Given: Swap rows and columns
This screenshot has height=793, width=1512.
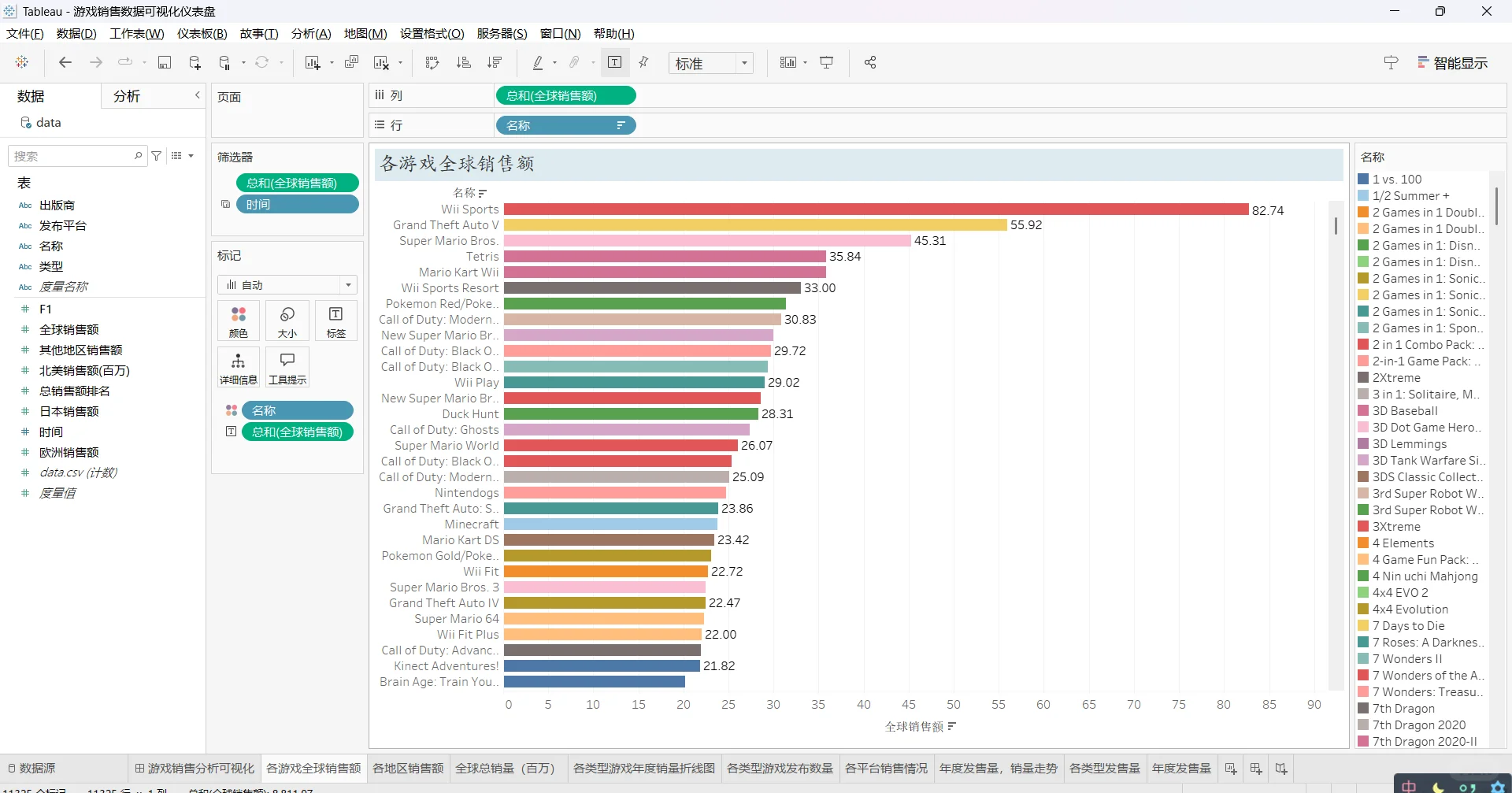Looking at the screenshot, I should click(x=432, y=62).
